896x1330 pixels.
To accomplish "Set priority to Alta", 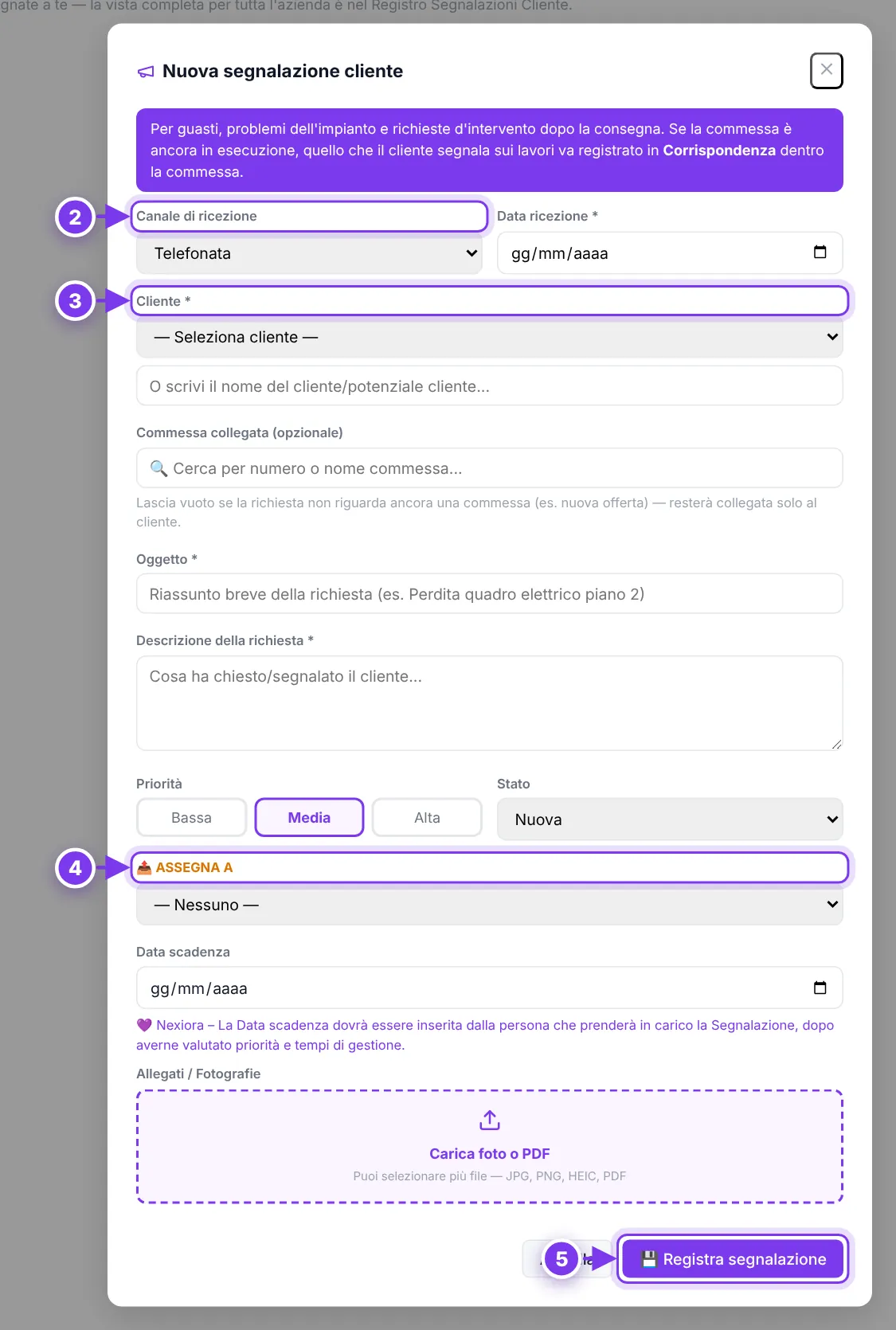I will (x=427, y=818).
